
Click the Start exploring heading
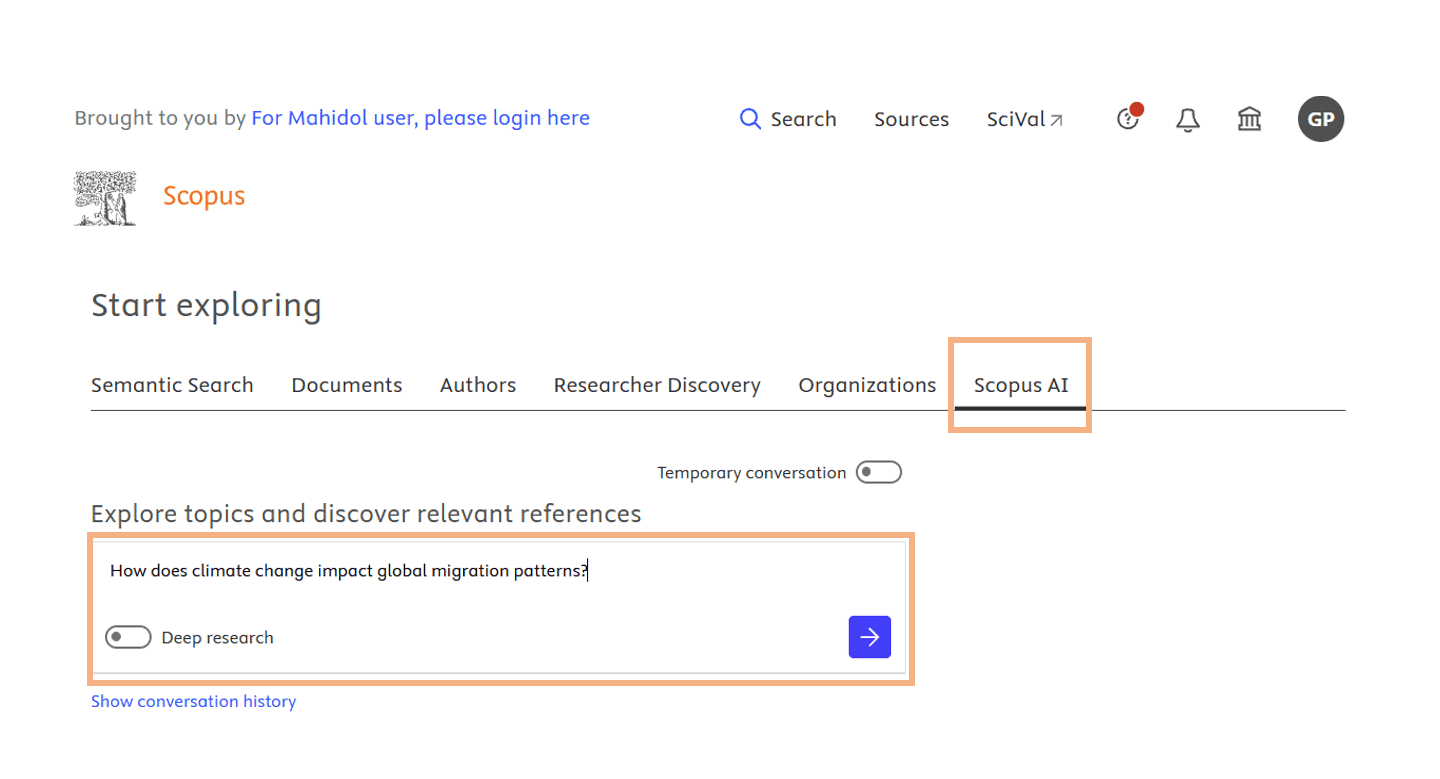point(206,306)
